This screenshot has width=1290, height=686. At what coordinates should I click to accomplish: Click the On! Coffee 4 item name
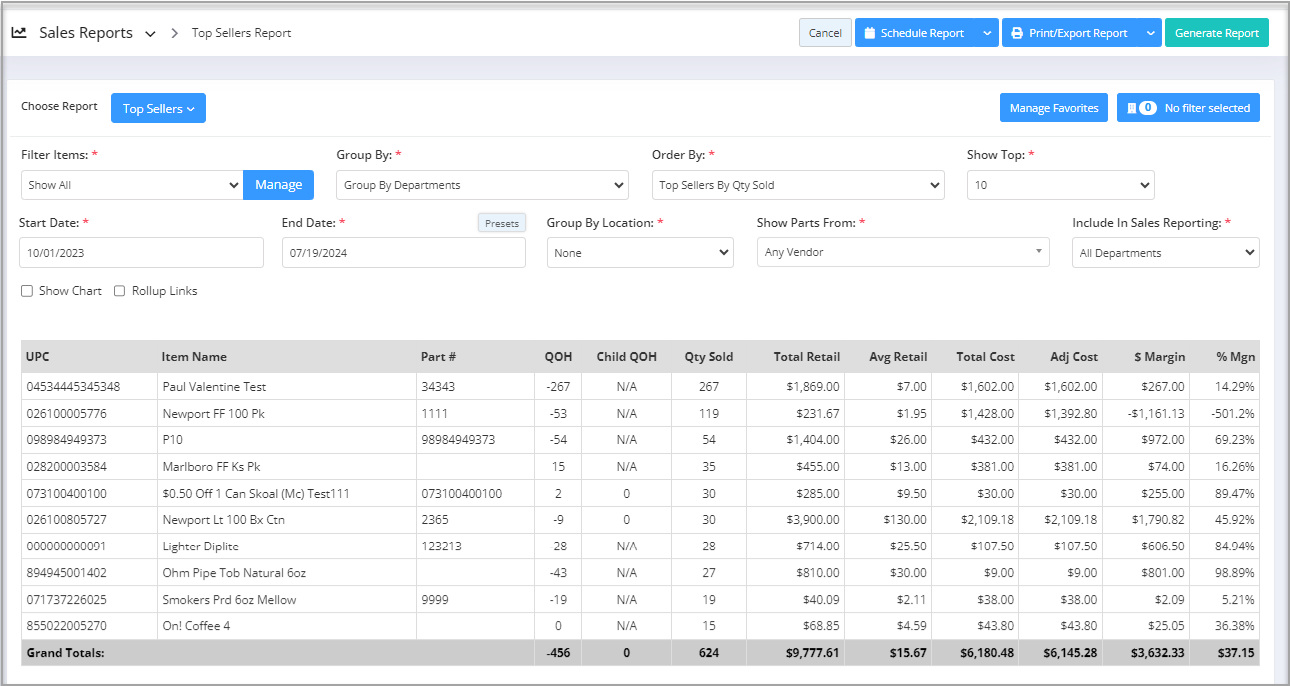(x=196, y=627)
